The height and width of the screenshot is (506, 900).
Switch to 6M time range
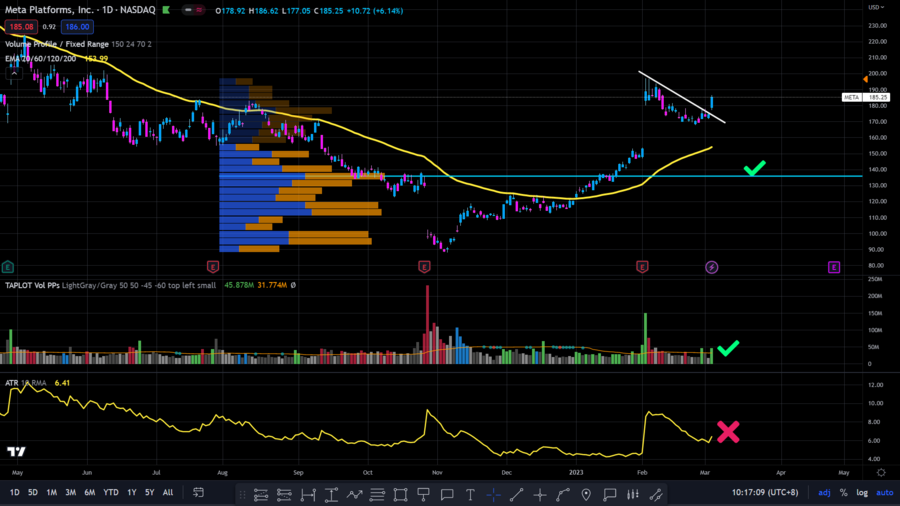[90, 492]
